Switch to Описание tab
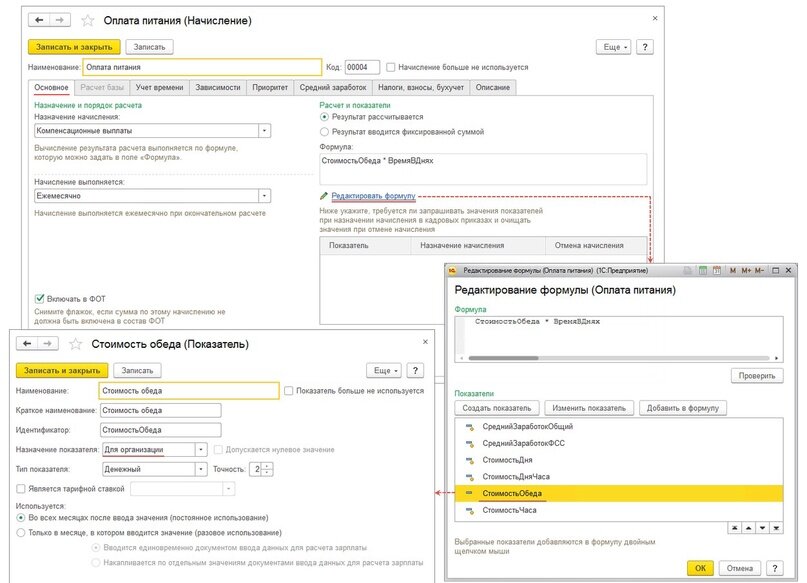Screen dimensions: 807x583 pos(493,87)
